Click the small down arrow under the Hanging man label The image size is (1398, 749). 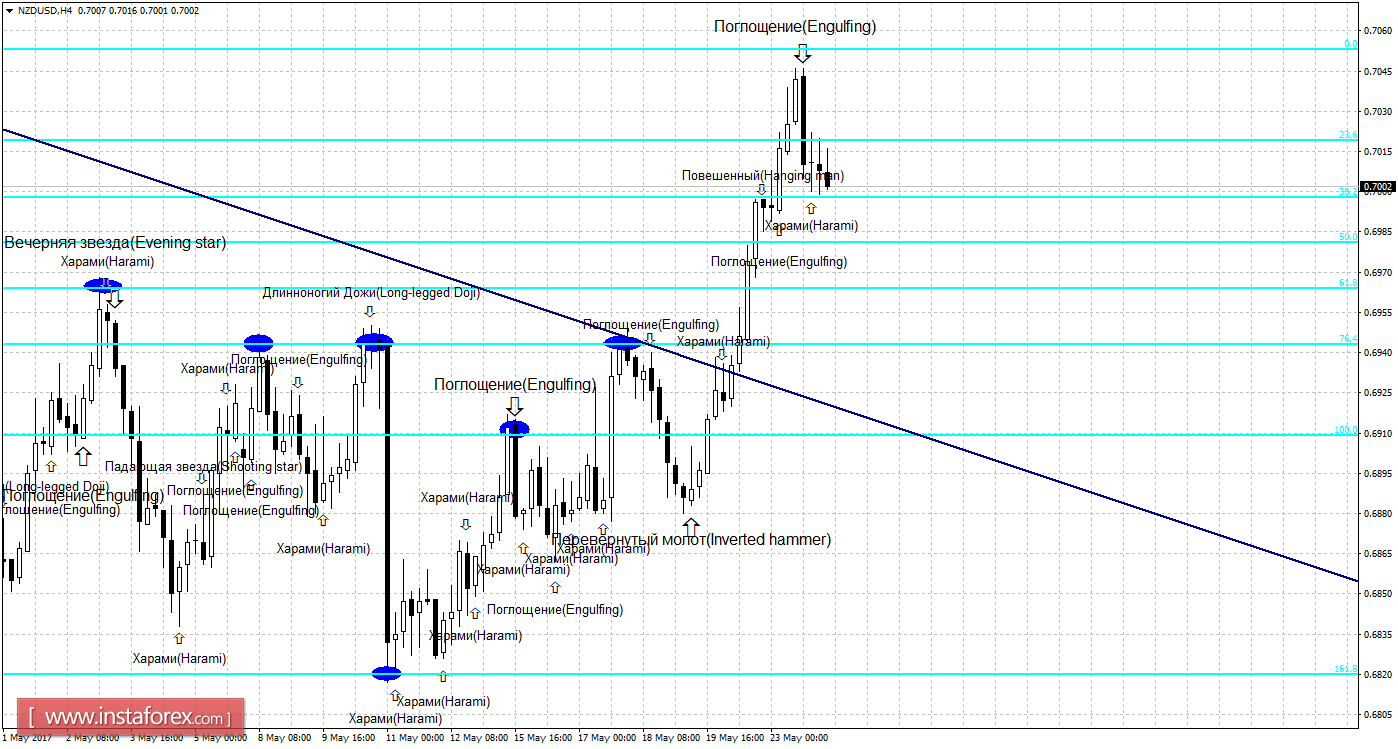761,189
